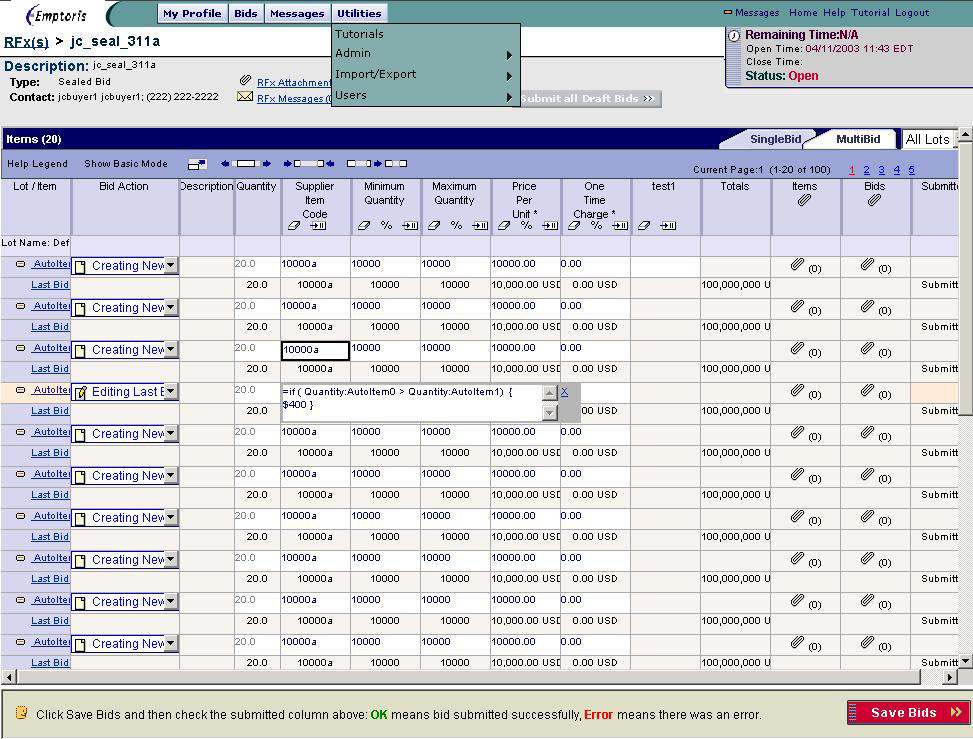The height and width of the screenshot is (739, 973).
Task: Click the eraser icon under Supplier Item Code
Action: 294,226
